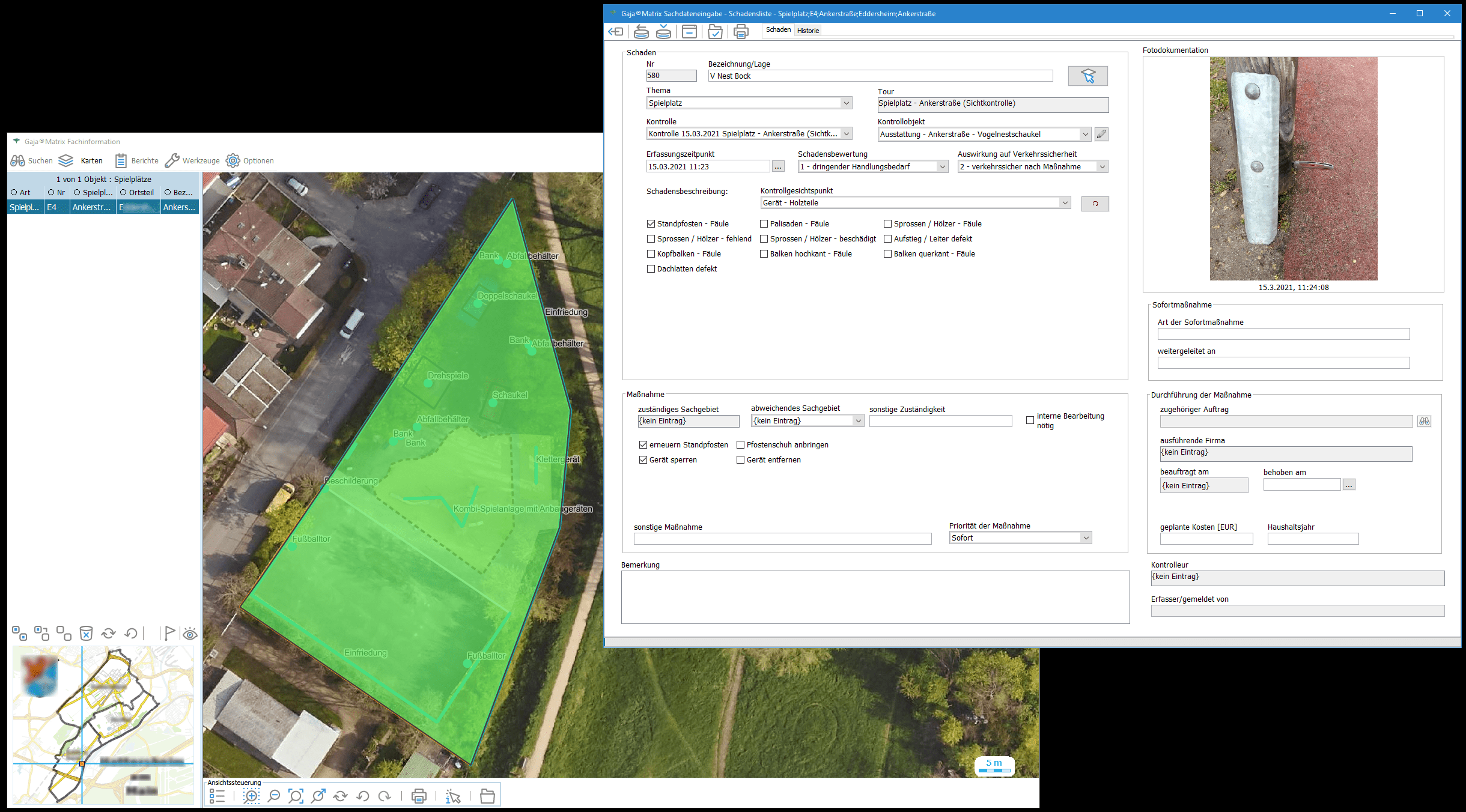Click into the Bemerkung text area
The image size is (1466, 812).
coord(875,597)
